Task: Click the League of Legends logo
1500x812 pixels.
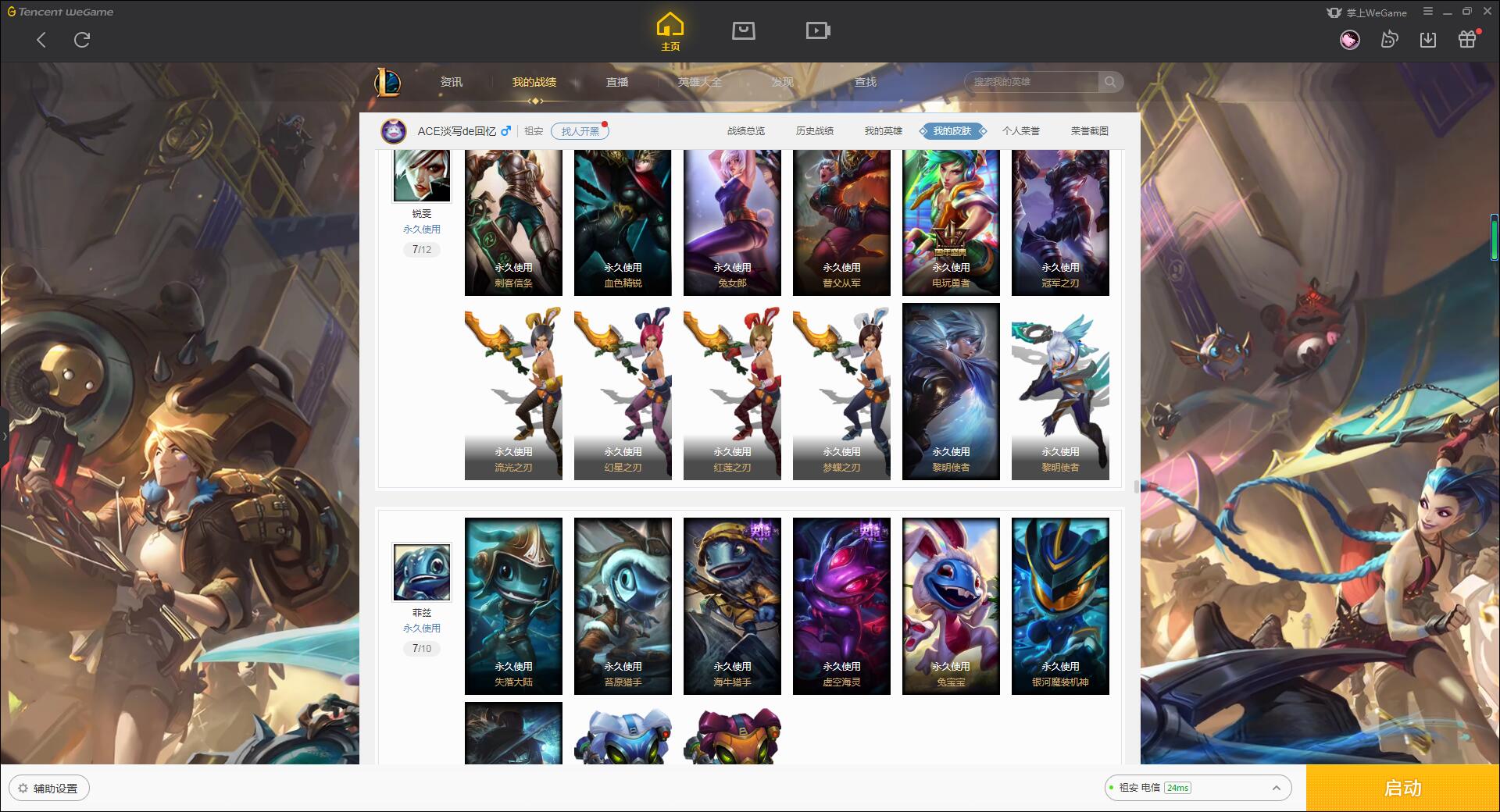Action: [387, 82]
